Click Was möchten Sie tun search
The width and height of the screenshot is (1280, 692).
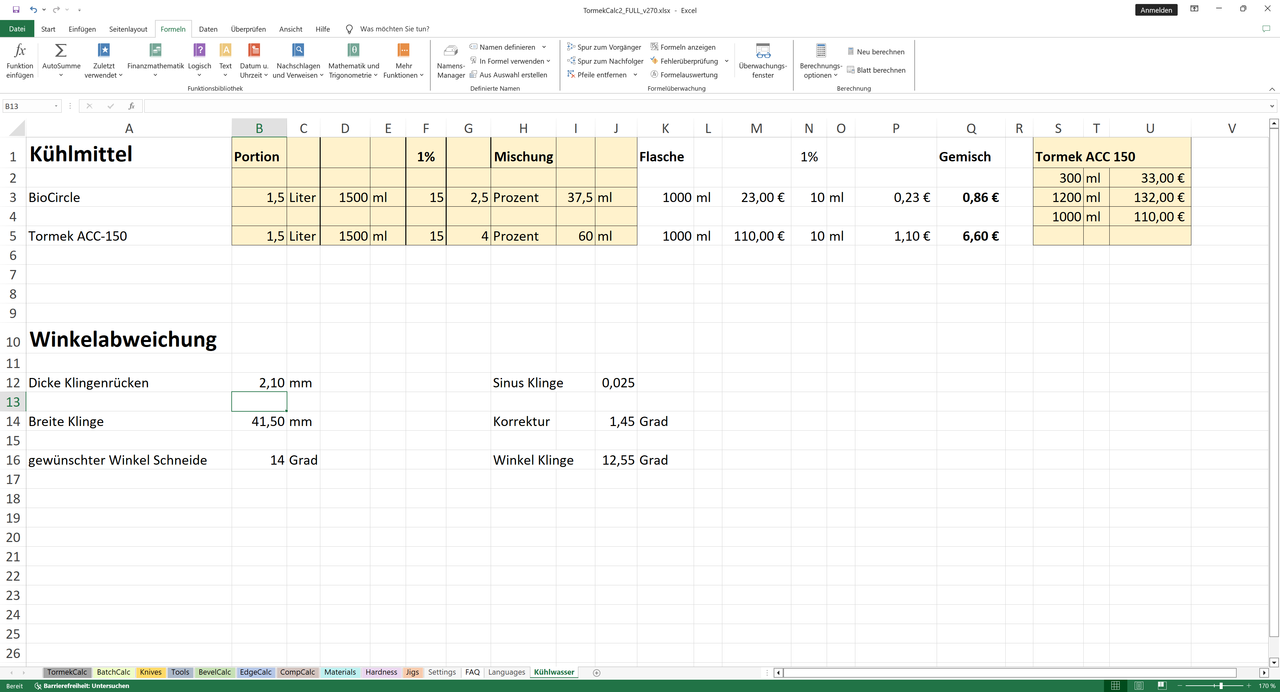394,29
